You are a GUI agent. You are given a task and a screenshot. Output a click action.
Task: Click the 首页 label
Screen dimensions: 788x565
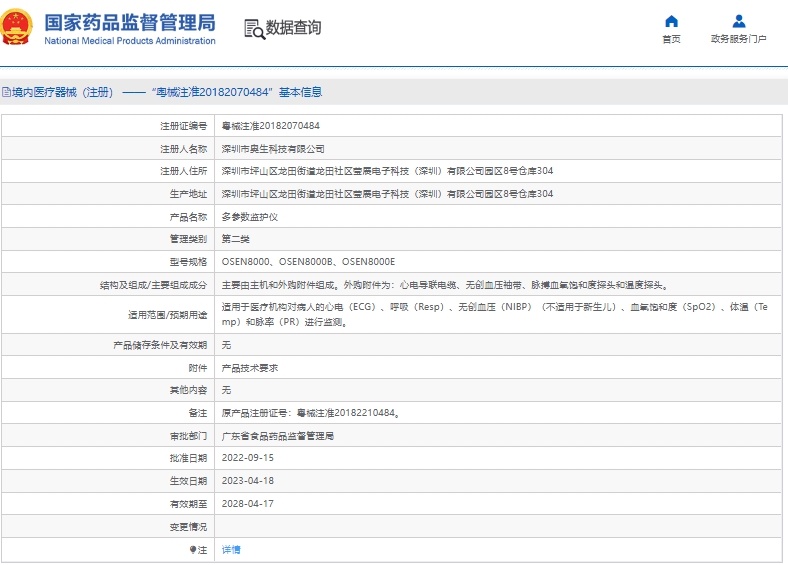coord(671,39)
